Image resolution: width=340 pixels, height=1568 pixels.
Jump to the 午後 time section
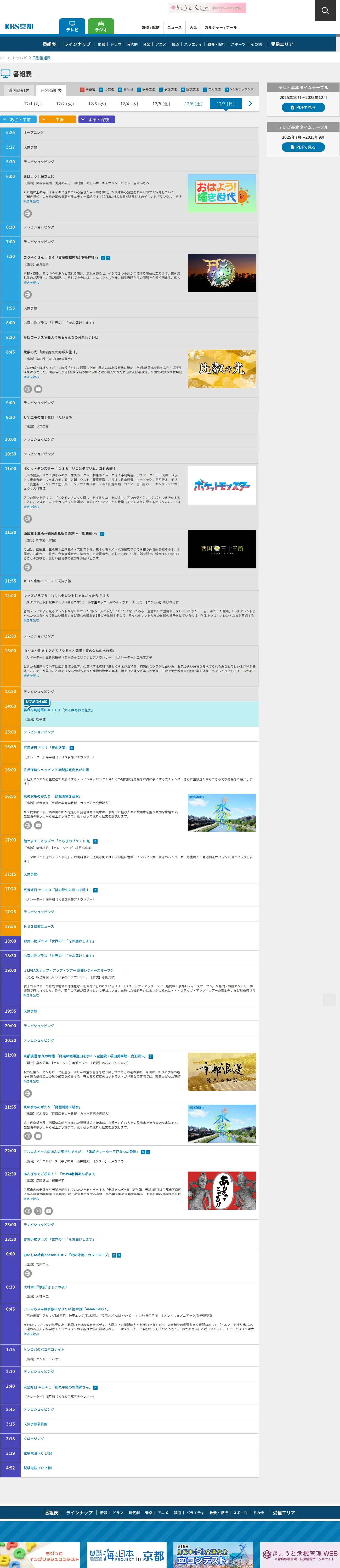click(x=57, y=119)
